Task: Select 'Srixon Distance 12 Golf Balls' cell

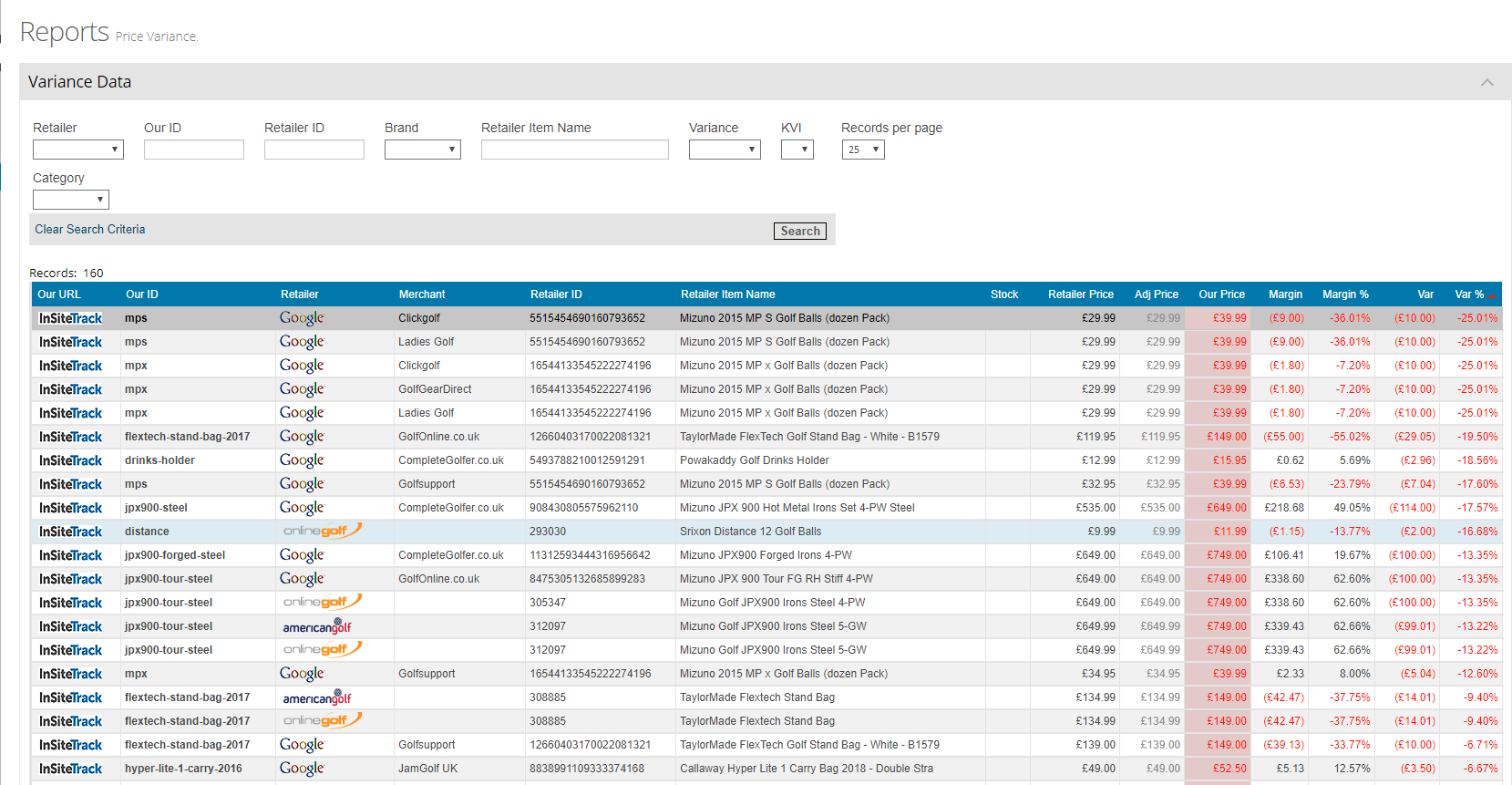Action: click(x=751, y=532)
